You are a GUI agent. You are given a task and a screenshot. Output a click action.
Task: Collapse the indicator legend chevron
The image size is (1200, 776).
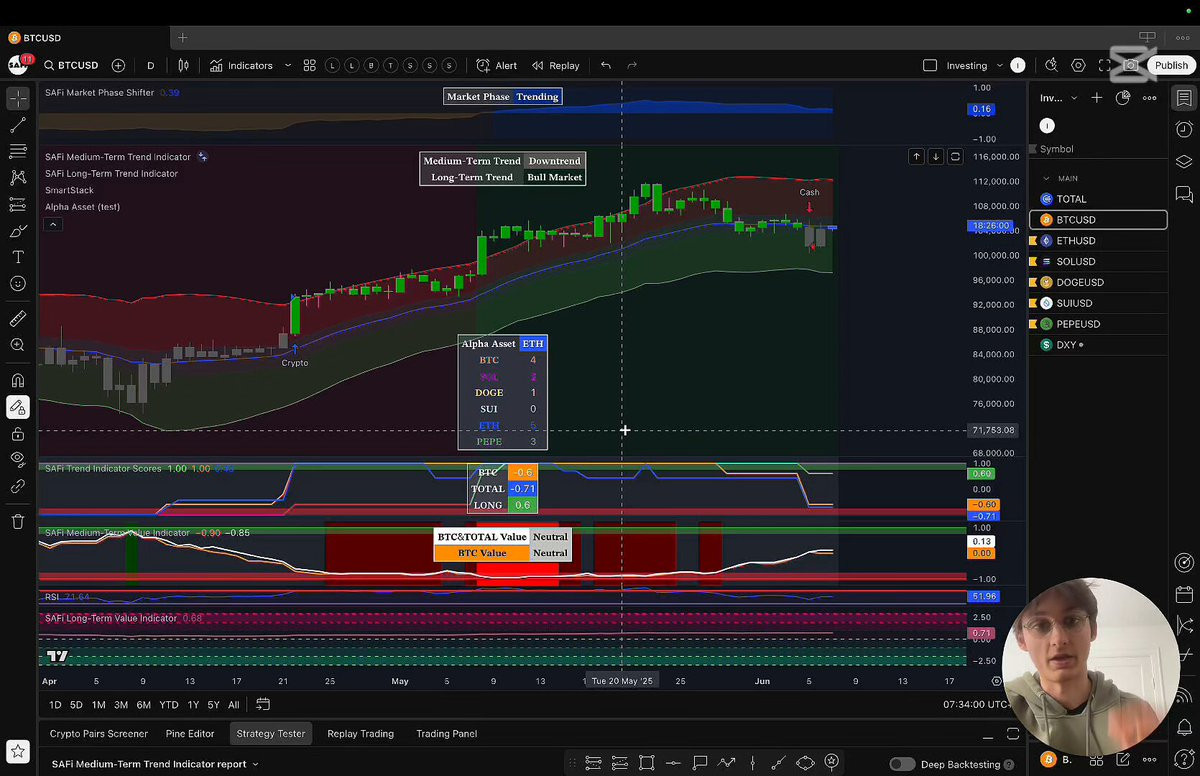[53, 224]
